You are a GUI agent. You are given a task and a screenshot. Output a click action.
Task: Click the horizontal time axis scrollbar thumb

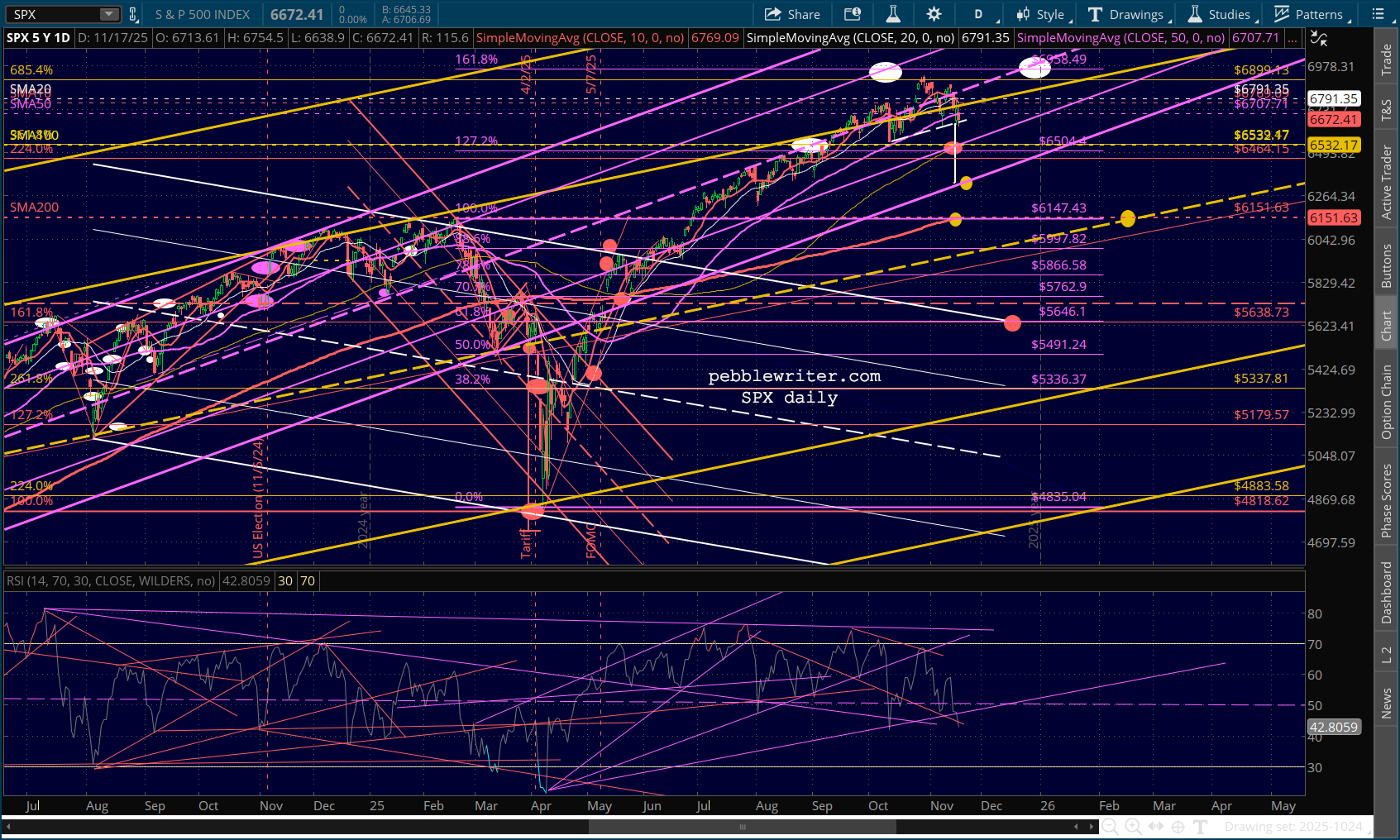742,826
